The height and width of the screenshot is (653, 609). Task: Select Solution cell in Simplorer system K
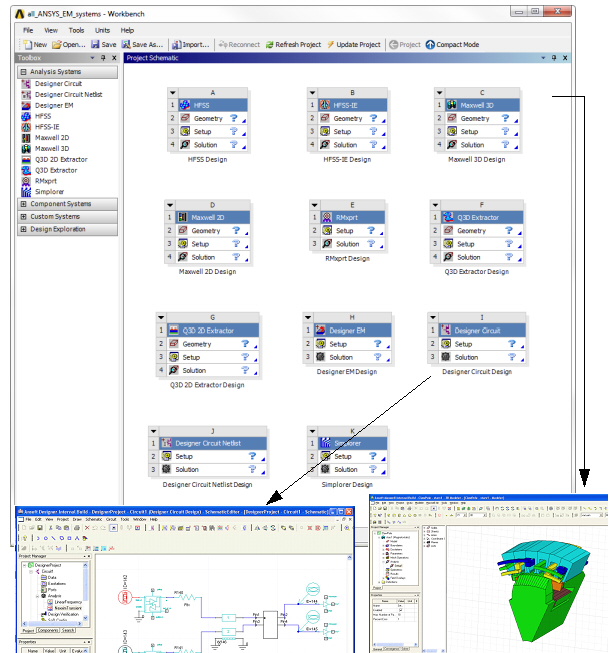[352, 469]
